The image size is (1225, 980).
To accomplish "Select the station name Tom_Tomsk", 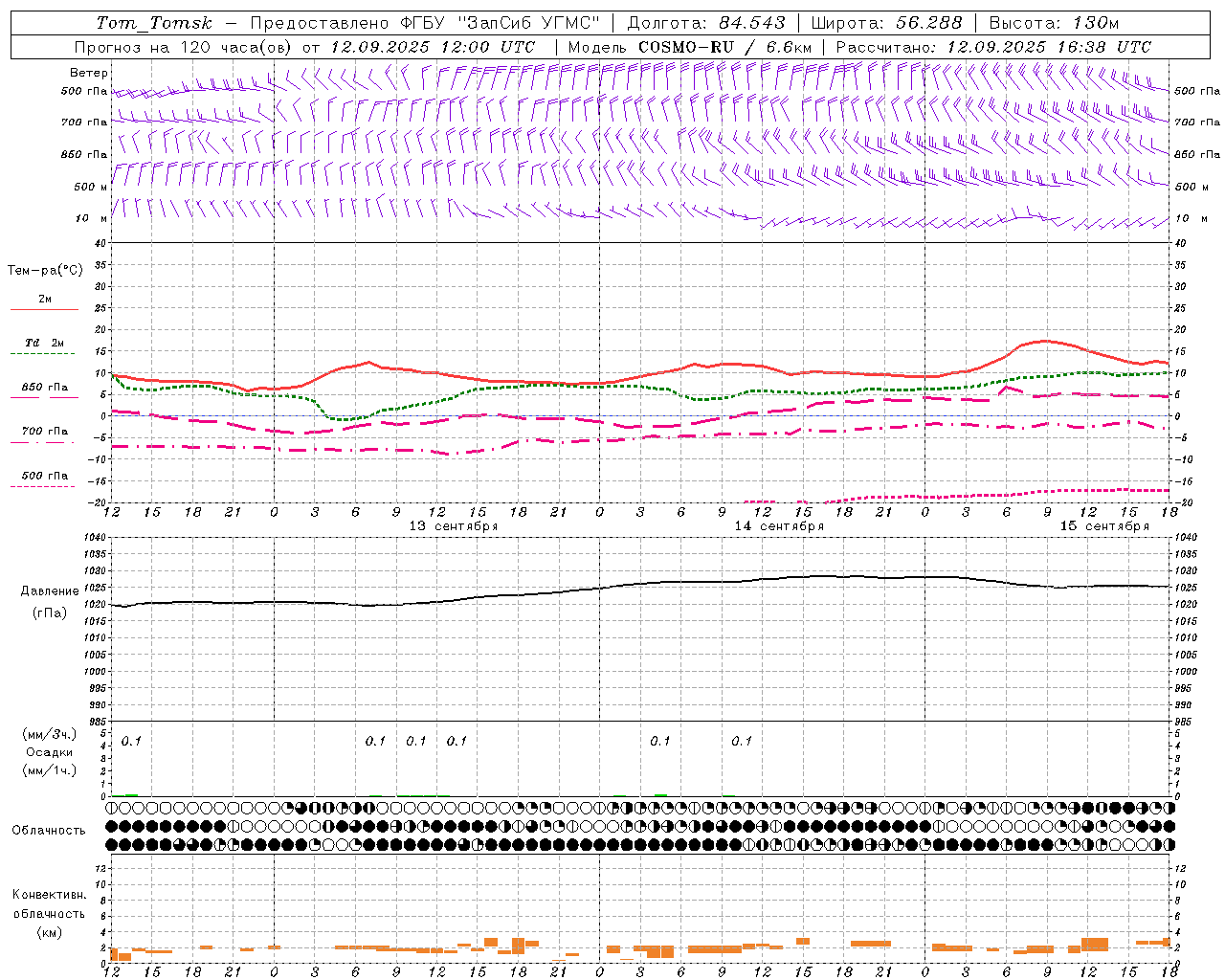I will pos(154,23).
